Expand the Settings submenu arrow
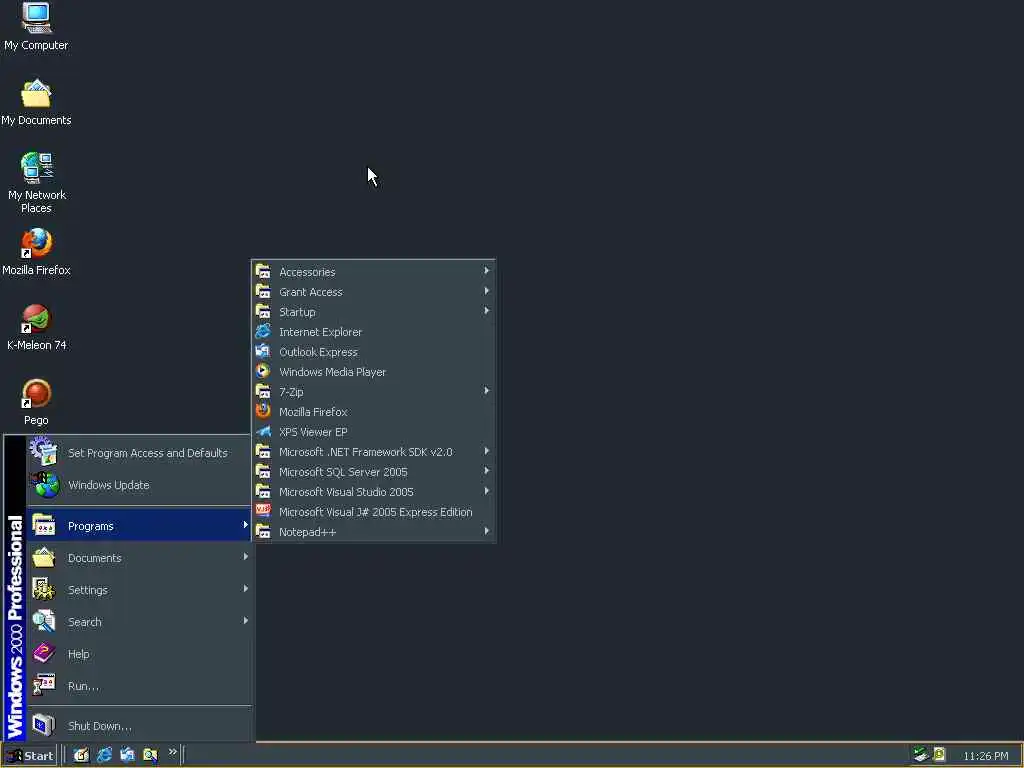Viewport: 1024px width, 768px height. click(x=246, y=588)
